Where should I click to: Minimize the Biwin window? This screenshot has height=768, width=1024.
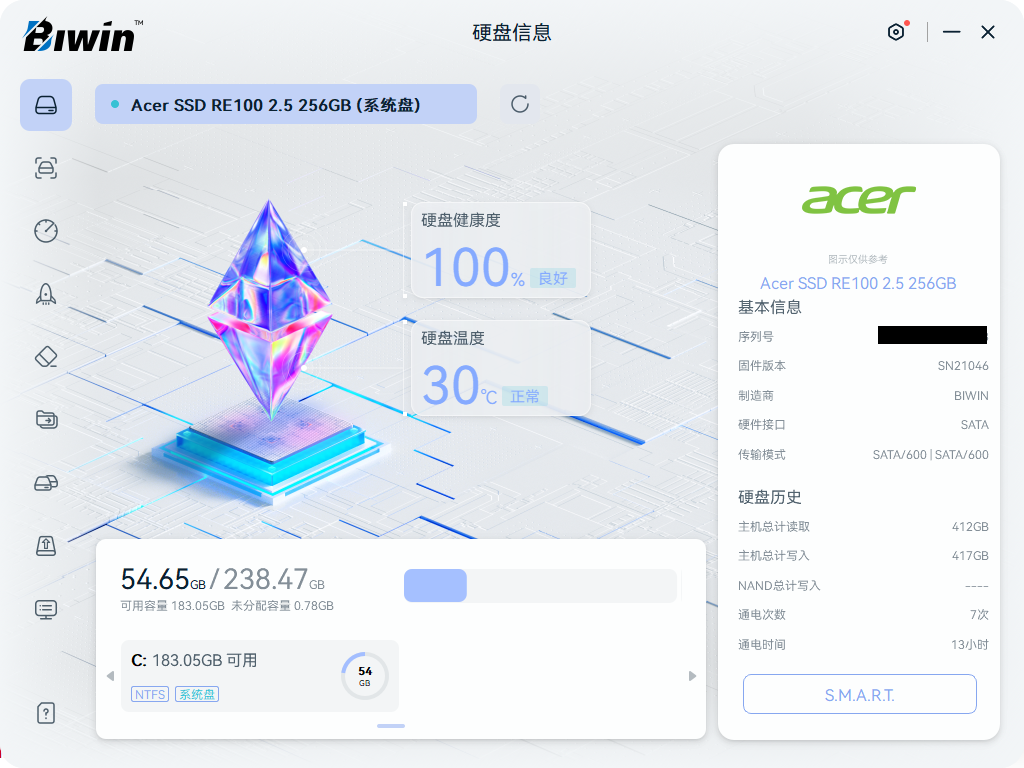click(x=952, y=32)
